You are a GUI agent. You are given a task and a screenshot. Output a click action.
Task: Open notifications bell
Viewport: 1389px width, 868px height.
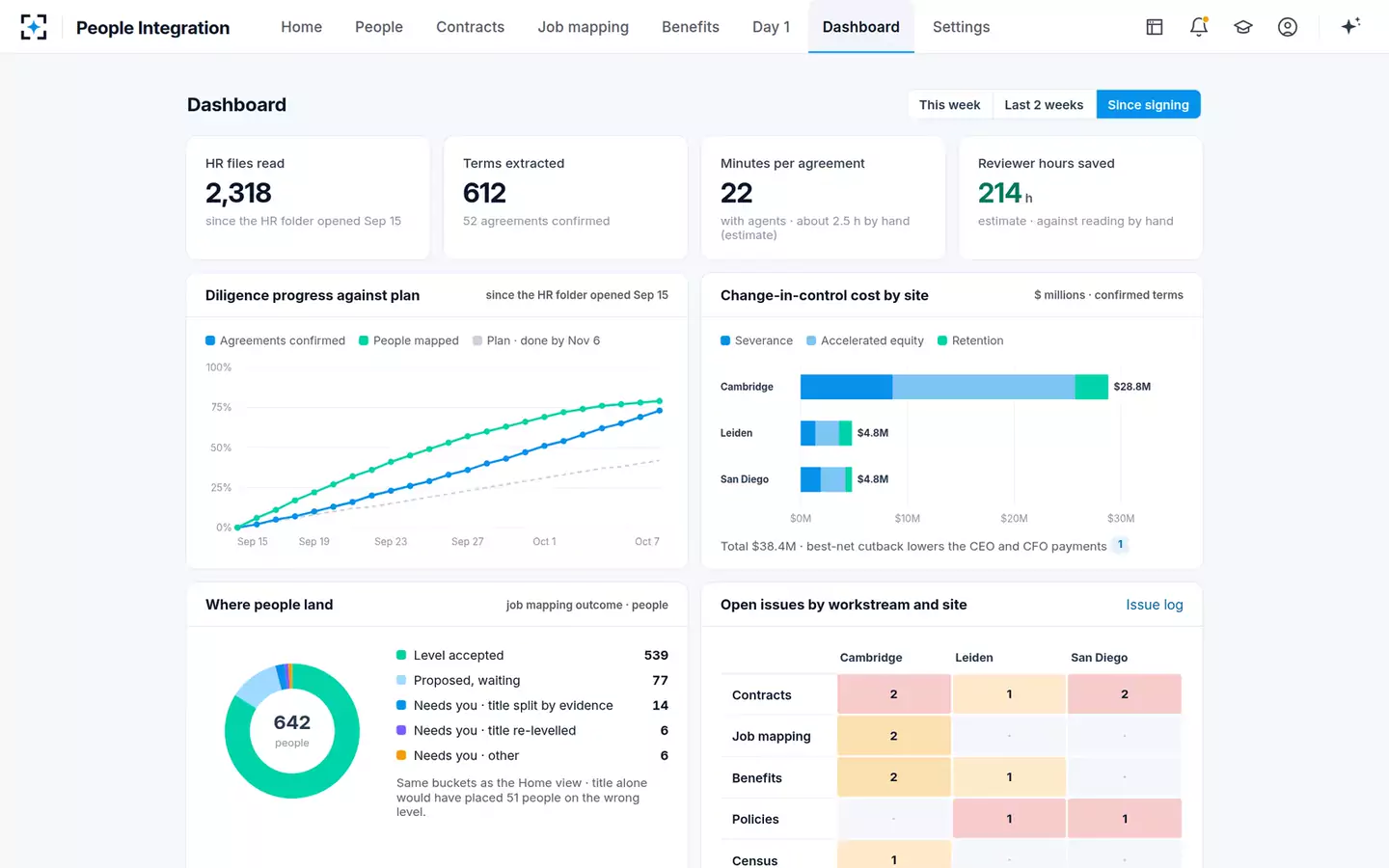tap(1199, 27)
